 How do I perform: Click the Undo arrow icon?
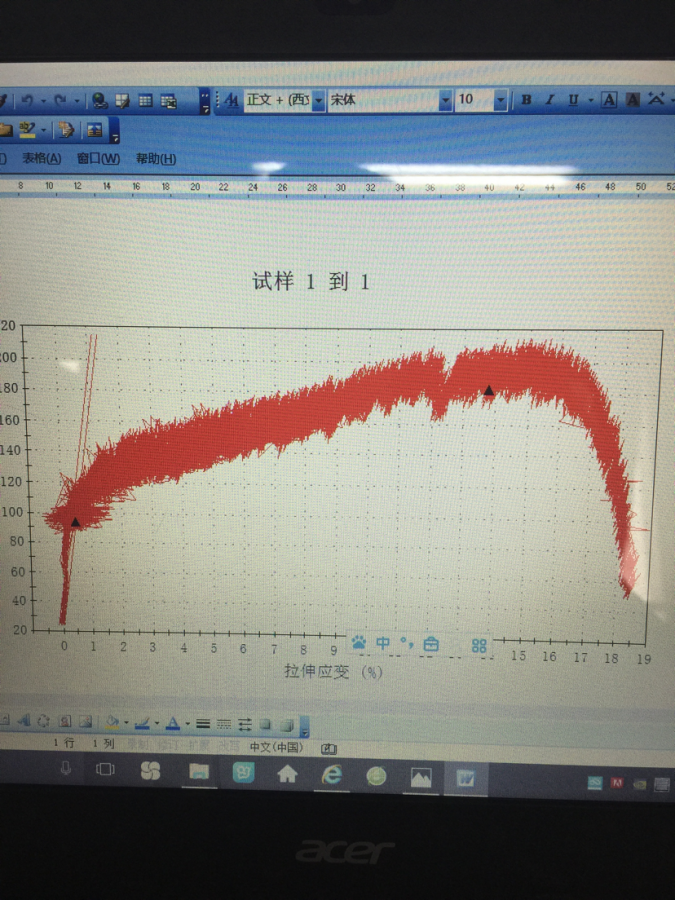tap(26, 100)
